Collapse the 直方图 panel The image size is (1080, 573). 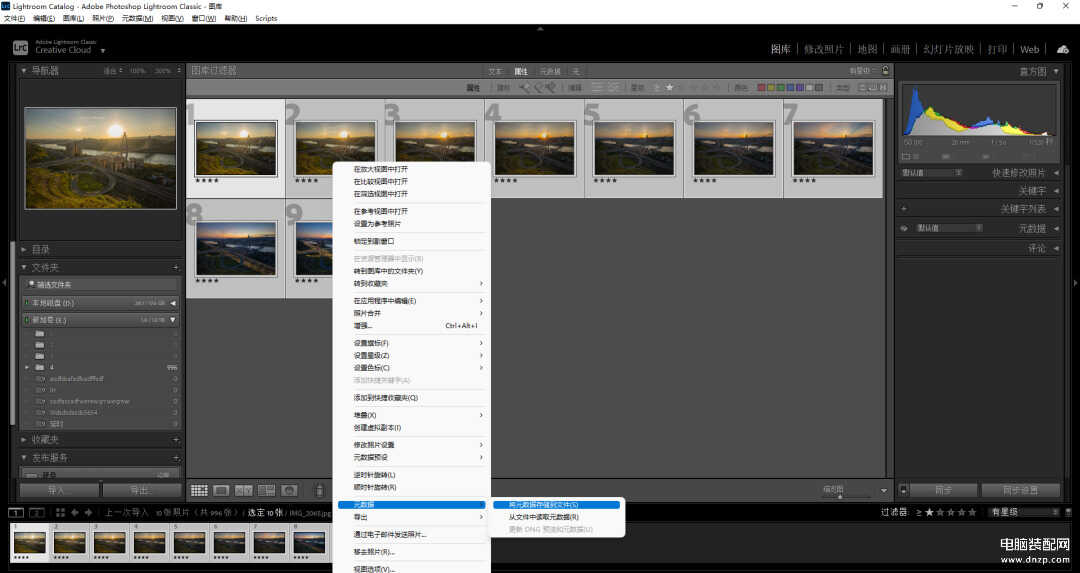coord(1056,71)
